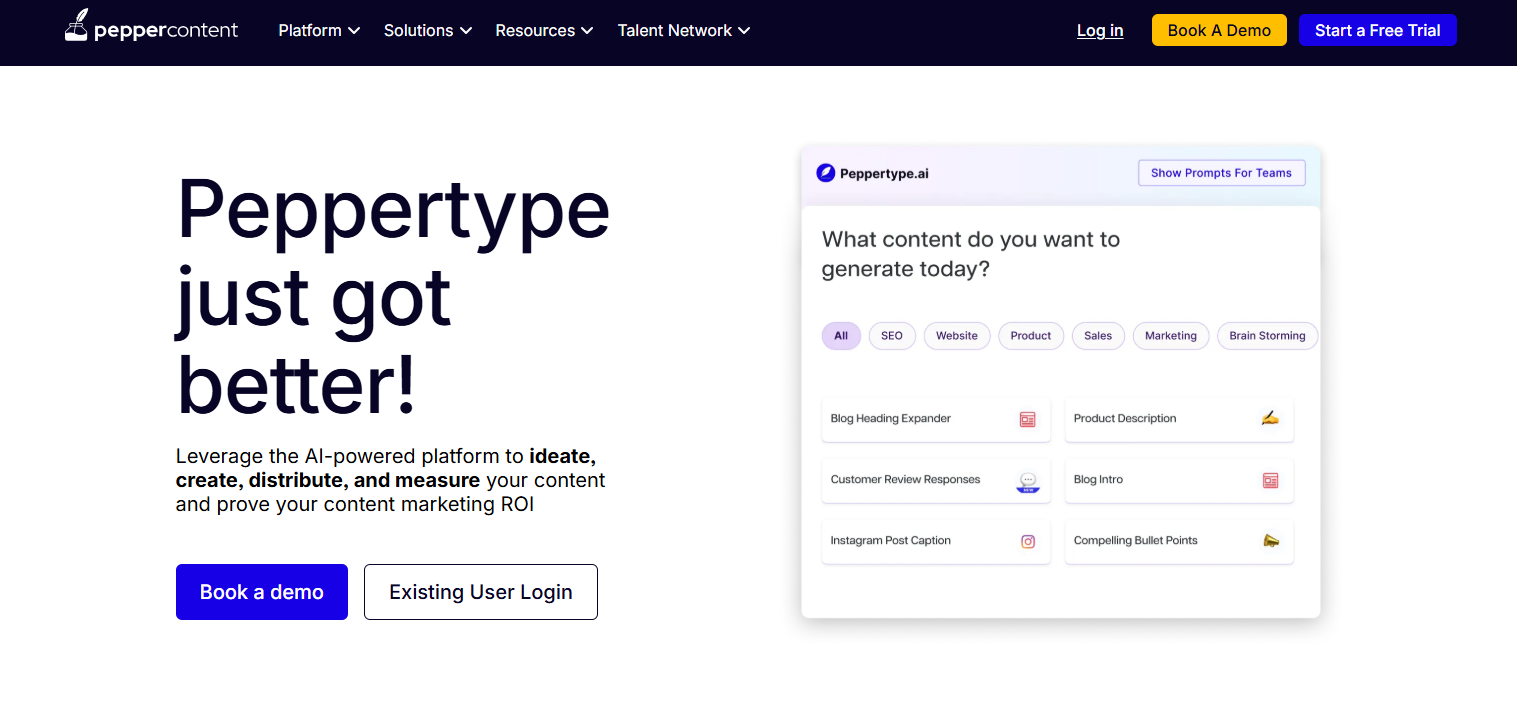Open the Product Description card
The height and width of the screenshot is (719, 1517).
tap(1179, 419)
